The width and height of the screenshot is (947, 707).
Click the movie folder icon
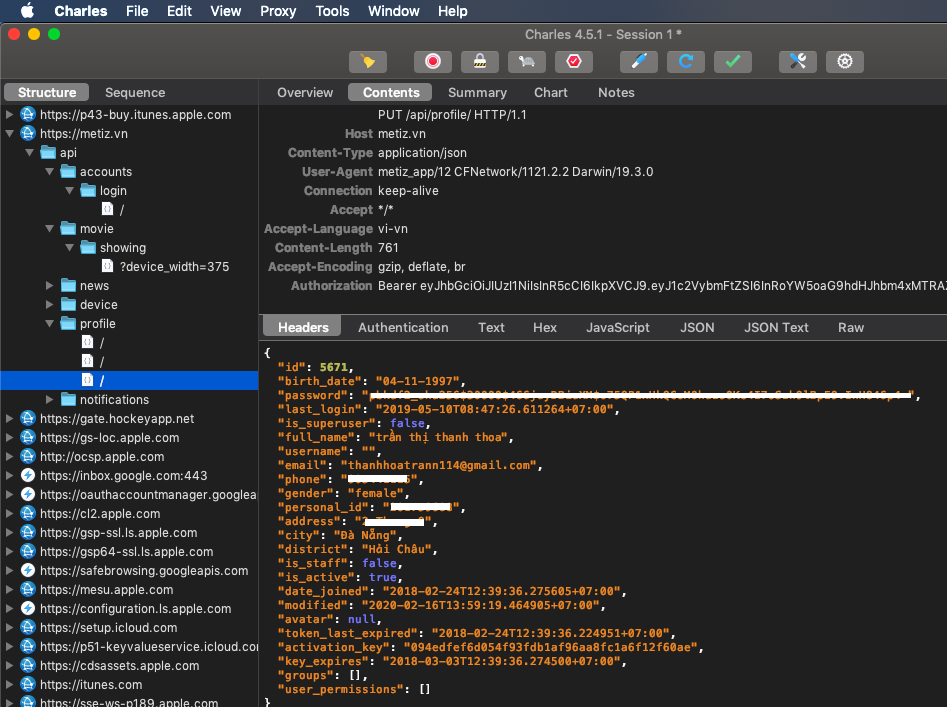point(68,228)
